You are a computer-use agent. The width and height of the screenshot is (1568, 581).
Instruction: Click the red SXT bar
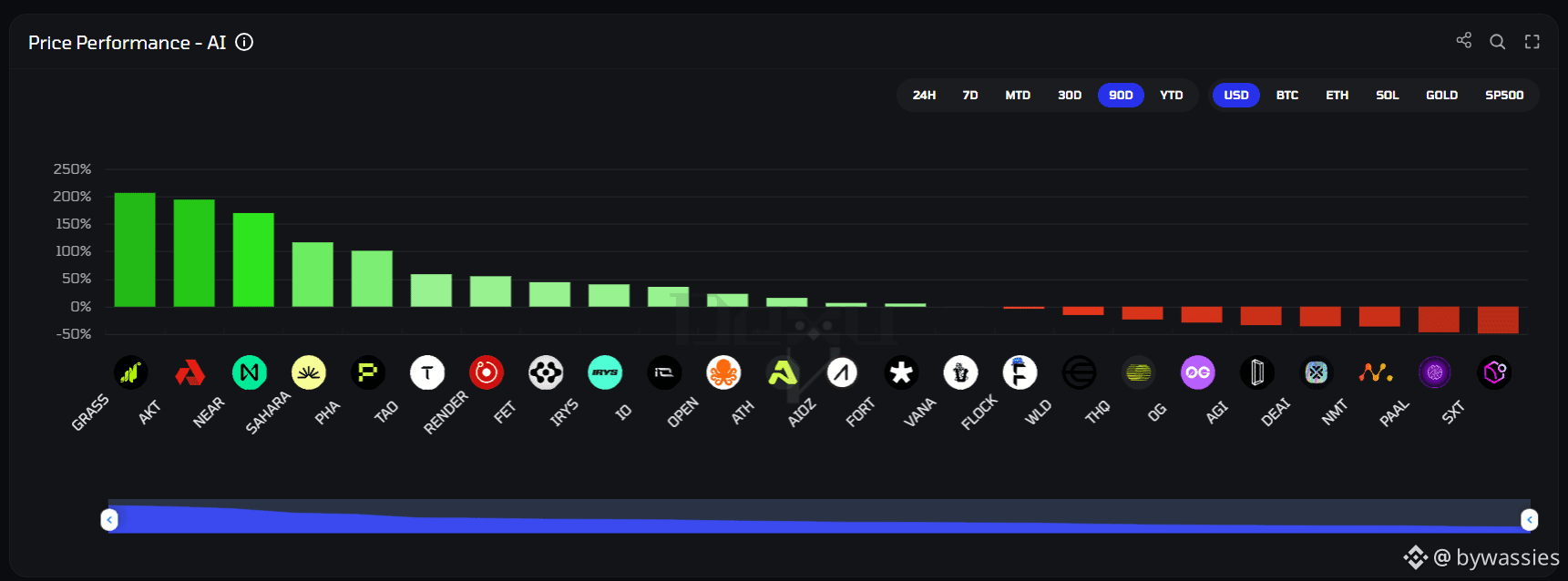tap(1498, 320)
